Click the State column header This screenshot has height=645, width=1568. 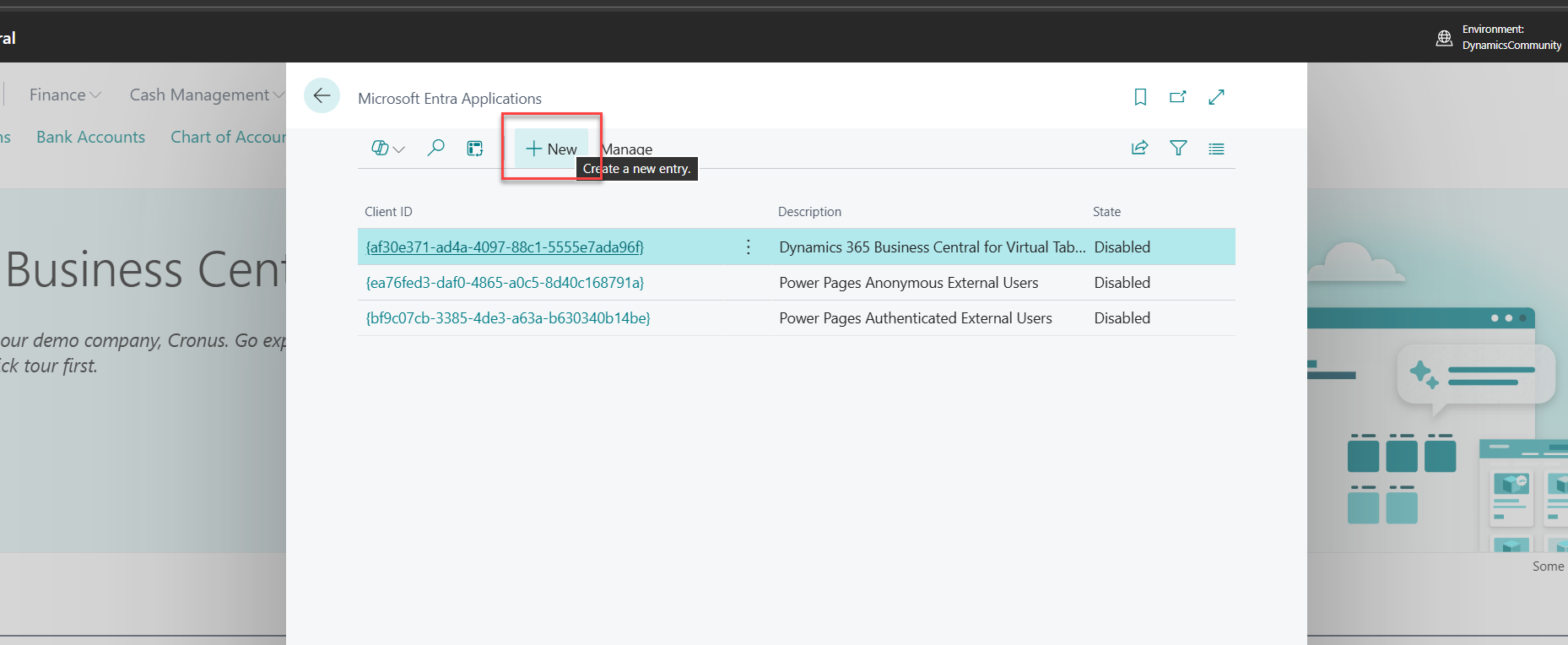[x=1106, y=212]
